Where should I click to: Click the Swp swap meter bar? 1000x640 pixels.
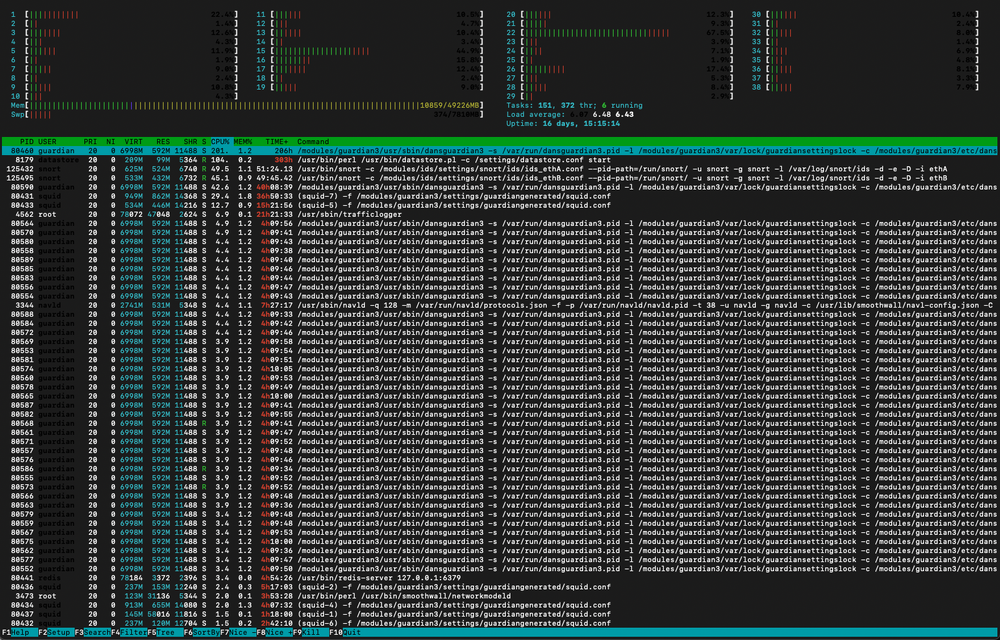pyautogui.click(x=247, y=114)
